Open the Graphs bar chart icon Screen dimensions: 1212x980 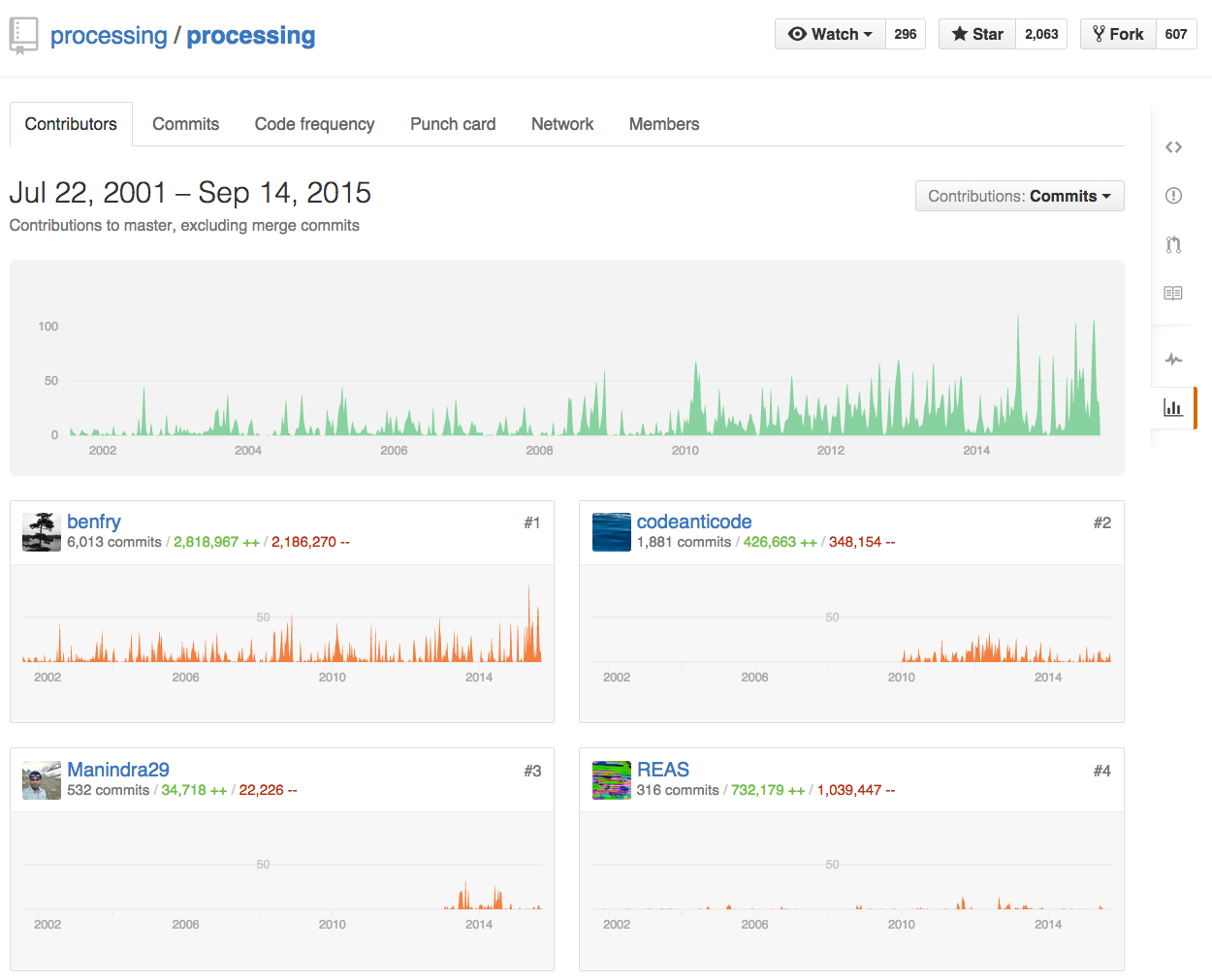[1173, 407]
